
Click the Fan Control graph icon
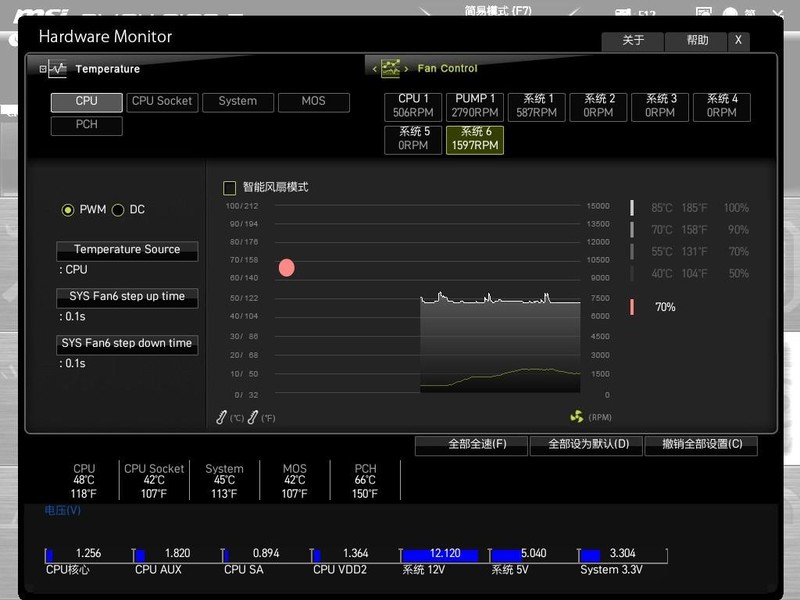[x=390, y=69]
